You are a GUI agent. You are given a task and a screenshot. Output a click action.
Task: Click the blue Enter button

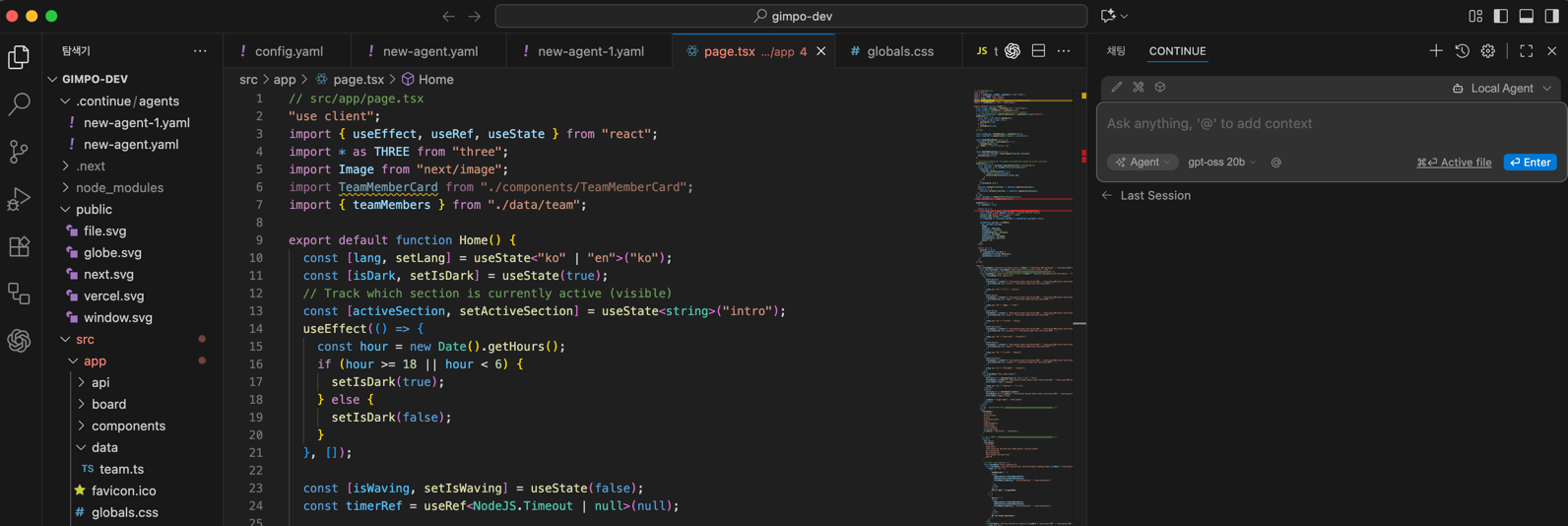coord(1530,163)
